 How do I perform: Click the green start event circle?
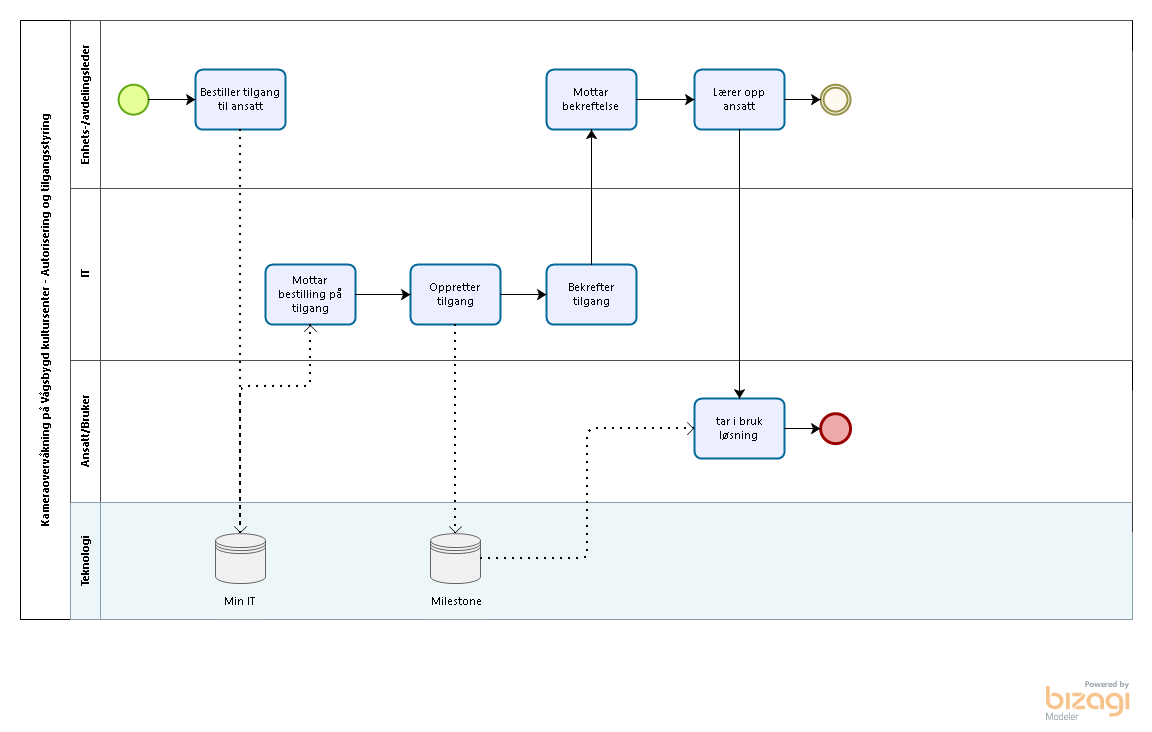[x=133, y=99]
